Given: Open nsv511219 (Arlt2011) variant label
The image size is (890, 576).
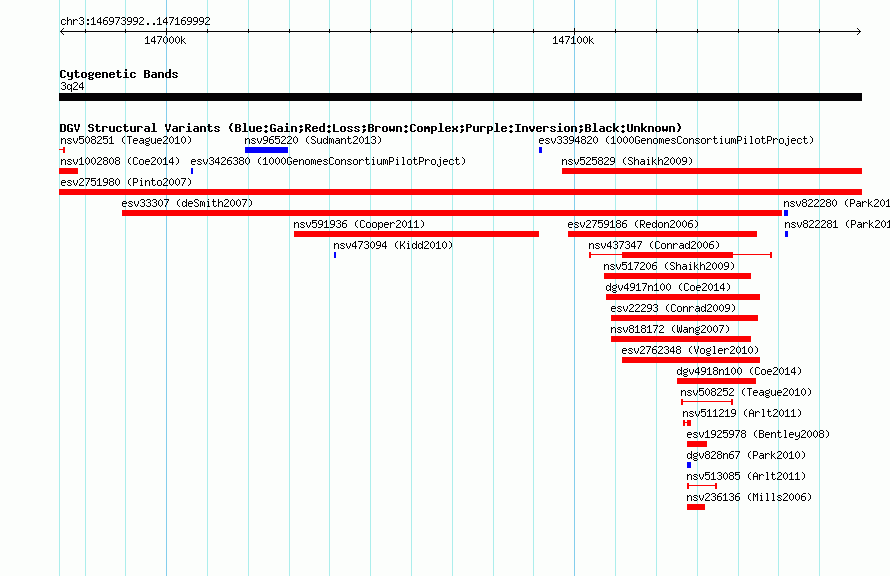Looking at the screenshot, I should (x=742, y=413).
